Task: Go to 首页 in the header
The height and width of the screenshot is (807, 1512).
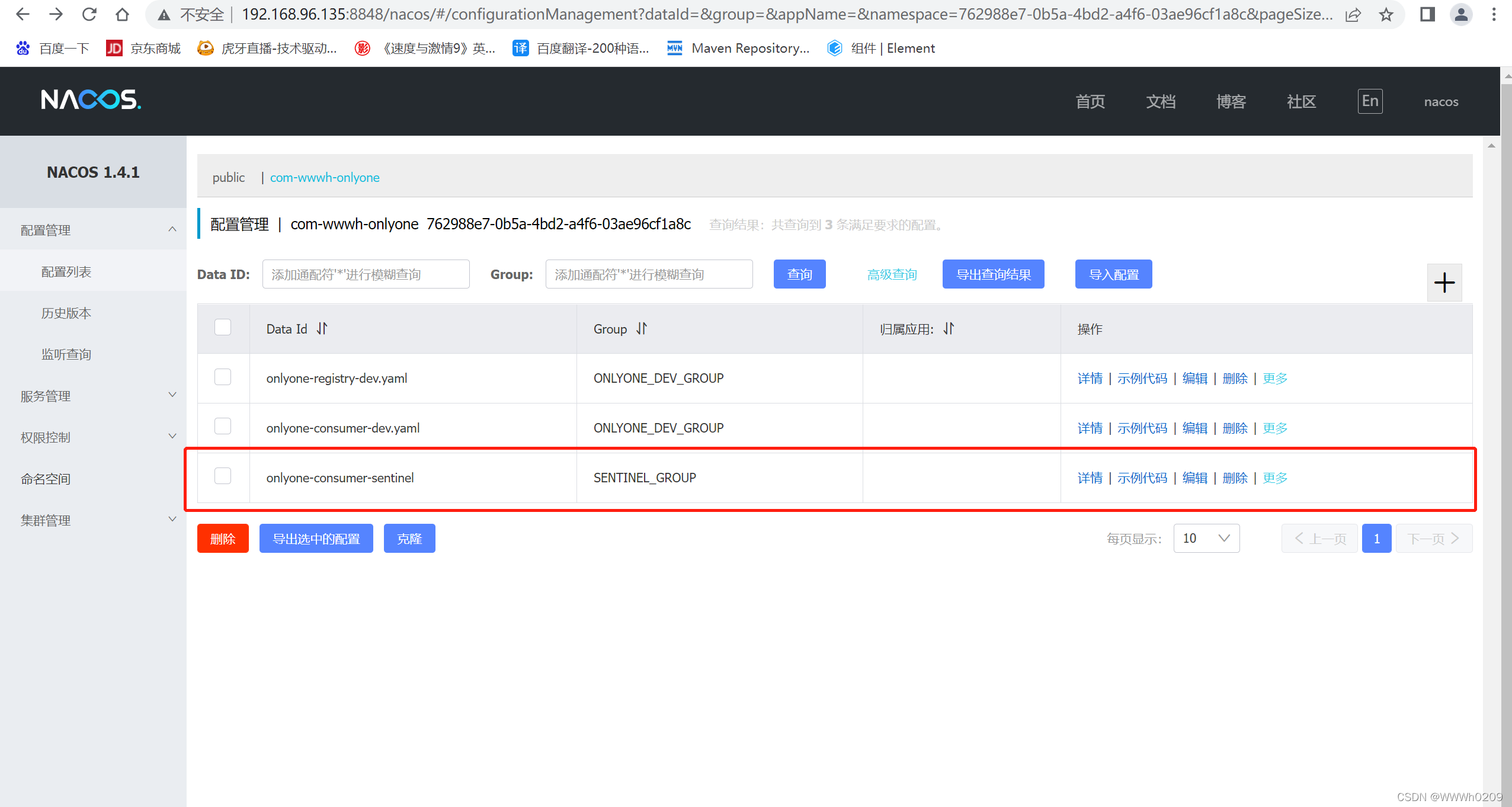Action: point(1090,101)
